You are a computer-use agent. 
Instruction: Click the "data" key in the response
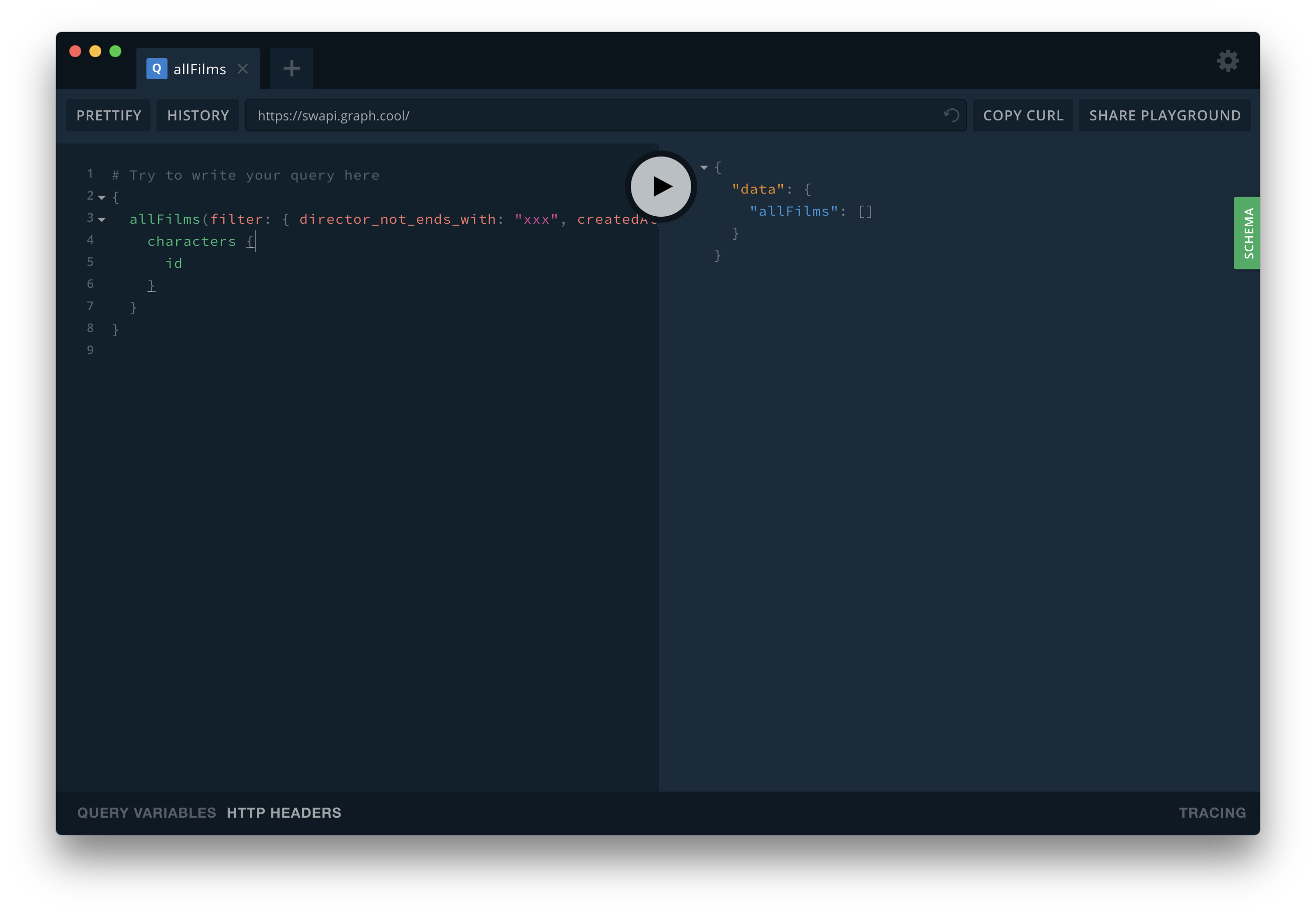click(758, 189)
